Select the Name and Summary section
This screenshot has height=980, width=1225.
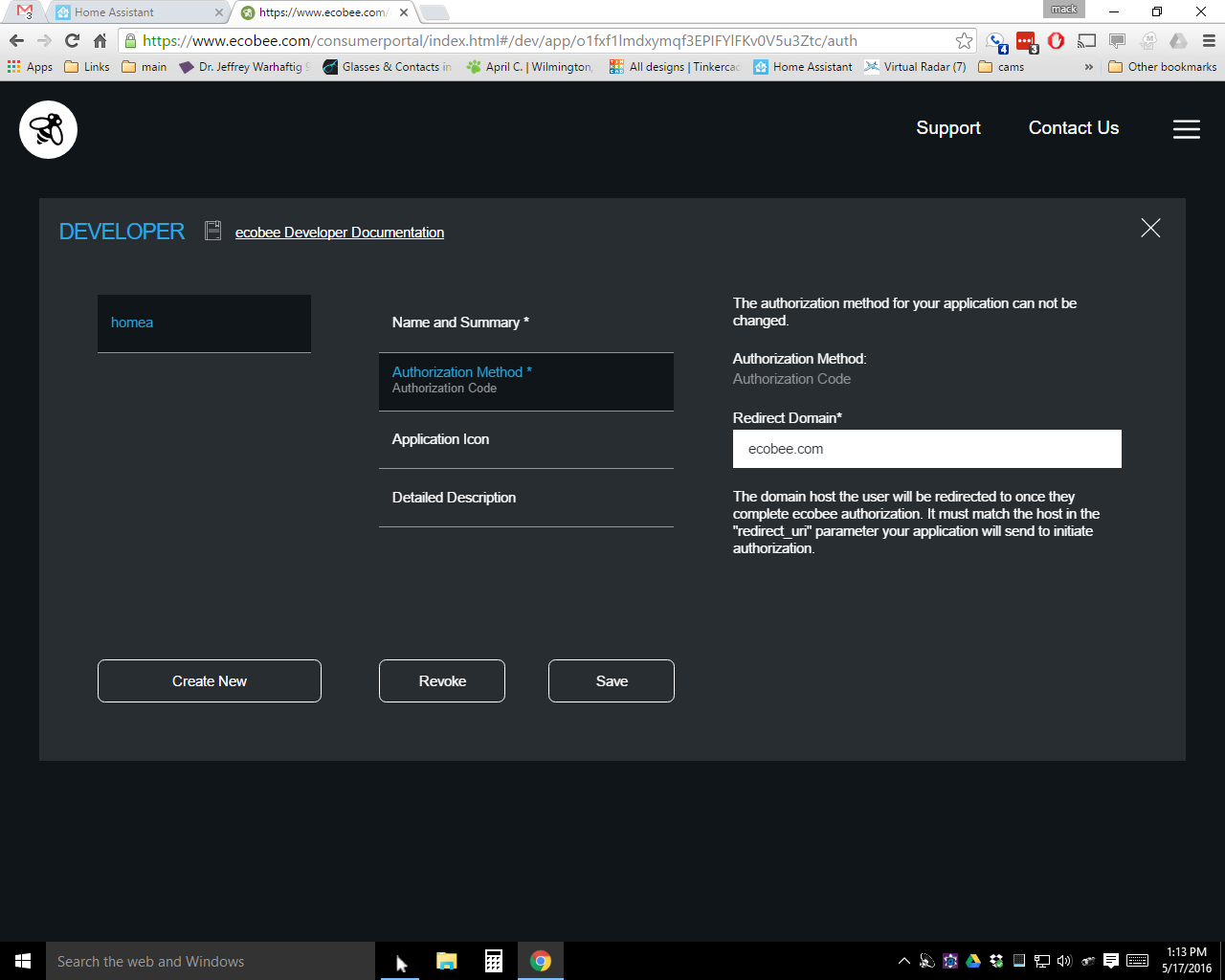pyautogui.click(x=526, y=323)
